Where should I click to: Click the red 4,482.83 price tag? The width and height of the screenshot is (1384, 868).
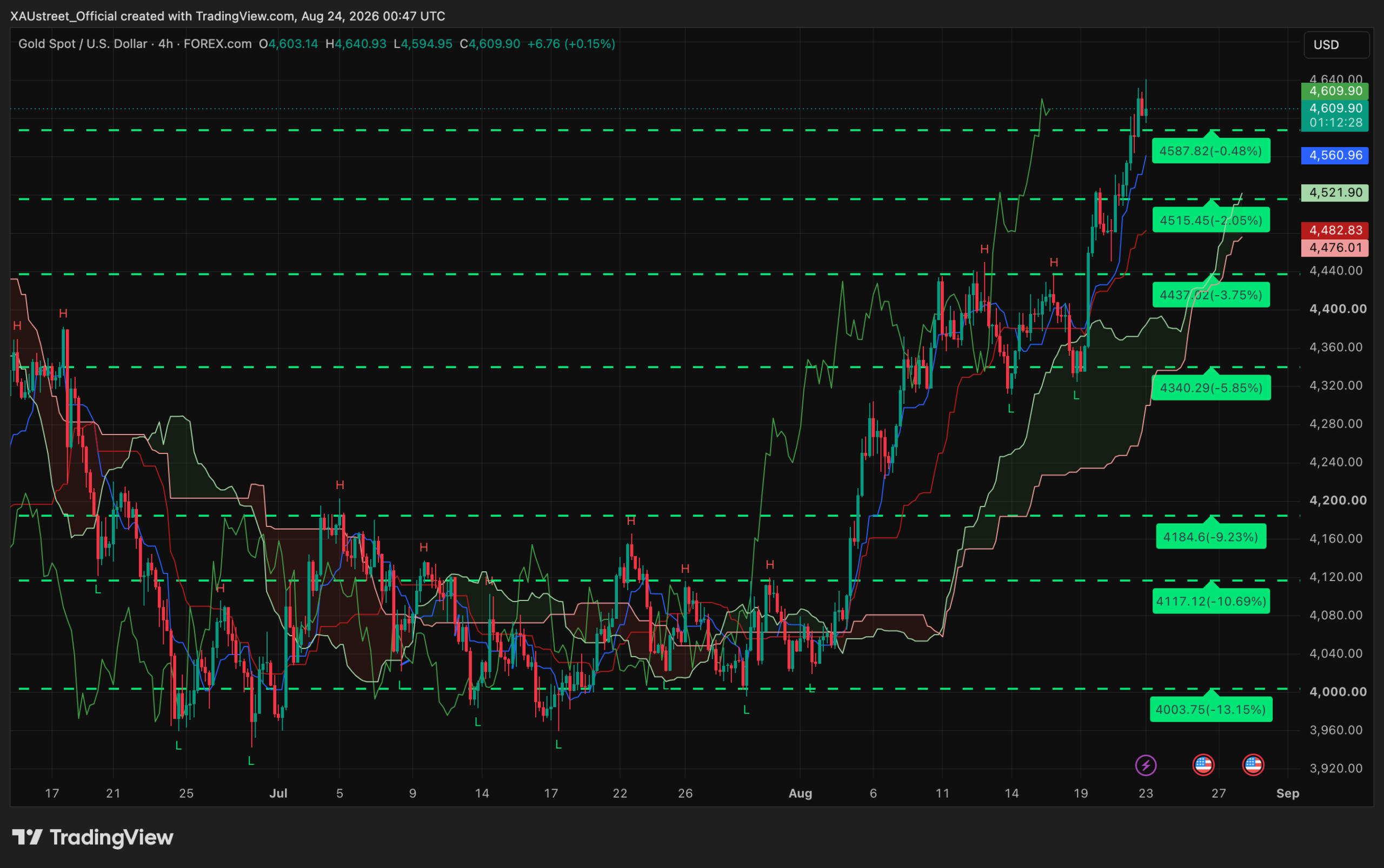[x=1335, y=230]
